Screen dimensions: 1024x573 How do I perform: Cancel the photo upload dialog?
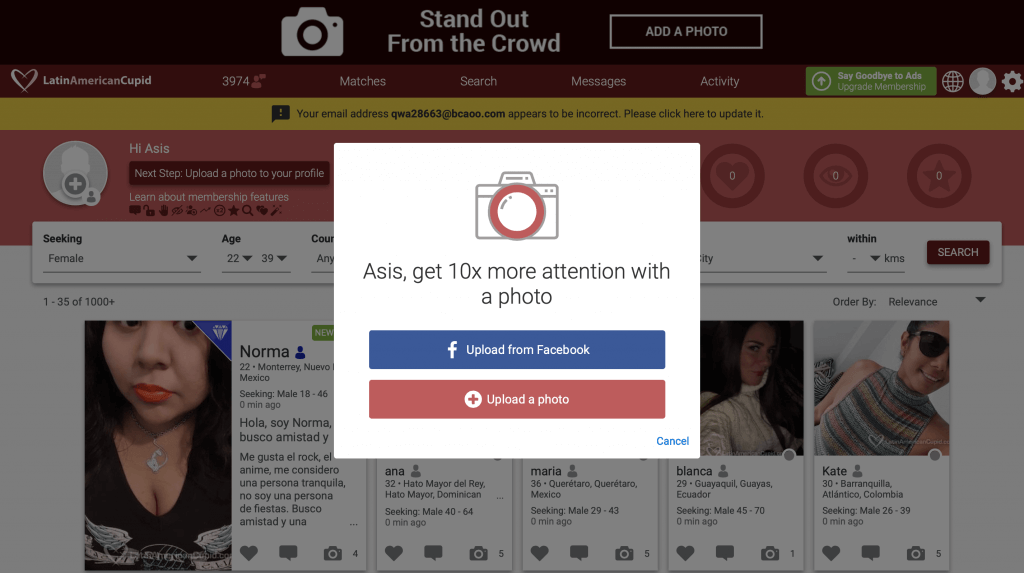coord(672,441)
